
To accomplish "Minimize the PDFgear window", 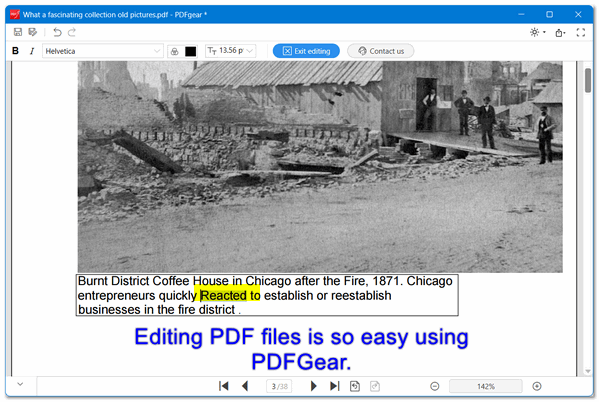I will click(x=521, y=15).
